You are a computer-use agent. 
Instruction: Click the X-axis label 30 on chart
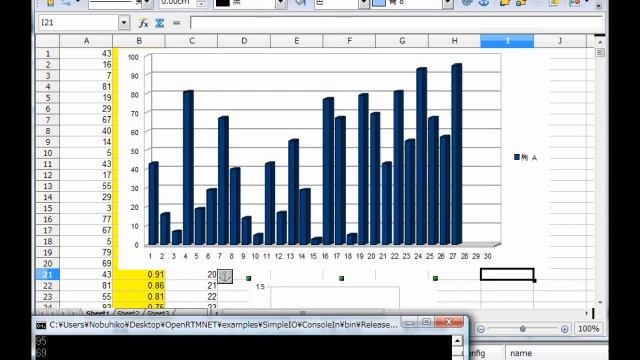(x=487, y=256)
